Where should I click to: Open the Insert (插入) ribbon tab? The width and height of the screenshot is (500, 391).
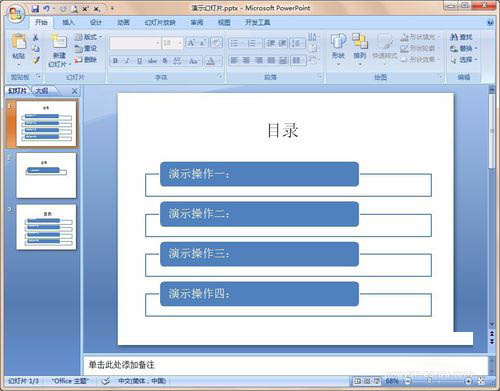[x=68, y=22]
